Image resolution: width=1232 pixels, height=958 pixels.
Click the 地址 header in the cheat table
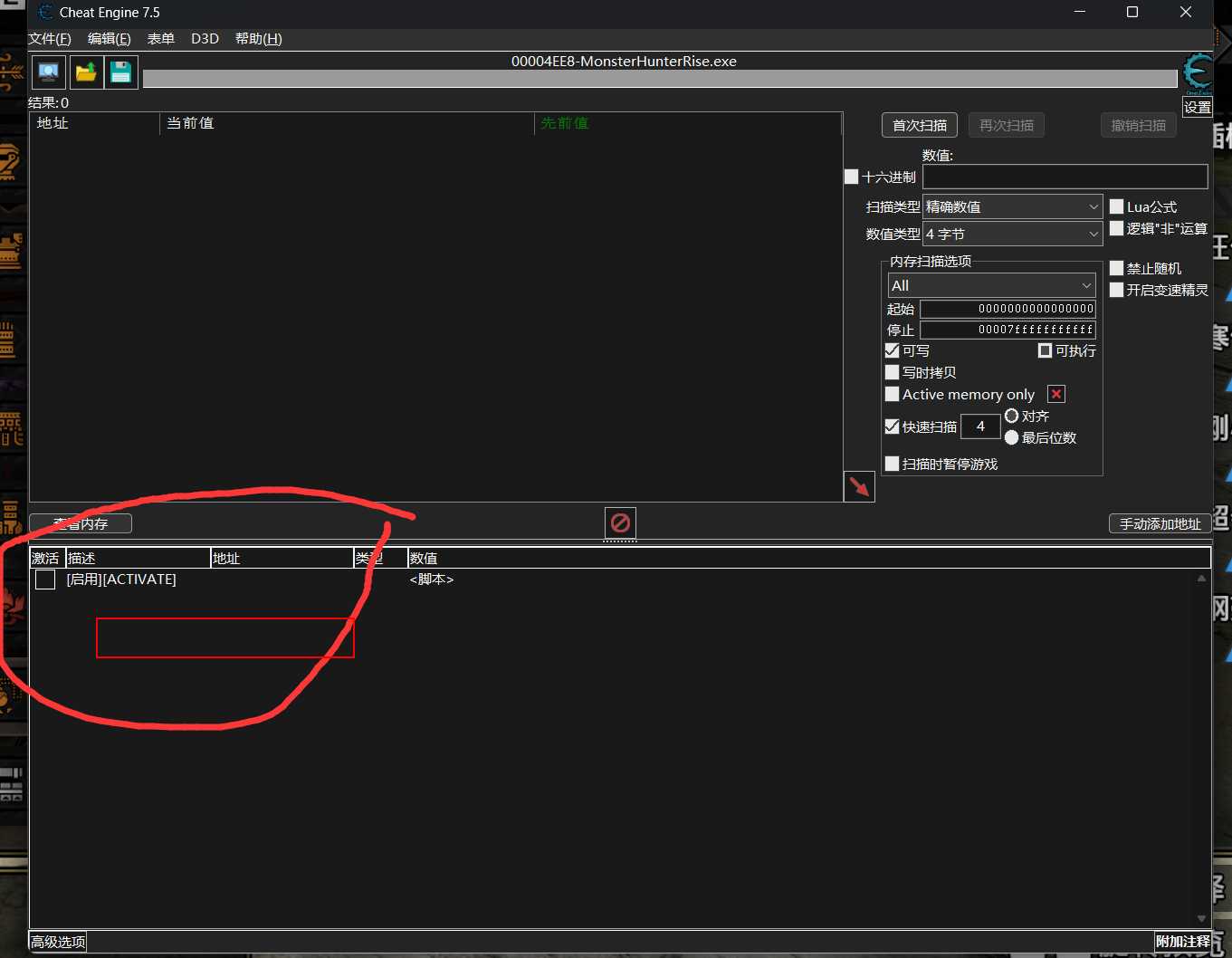[282, 558]
